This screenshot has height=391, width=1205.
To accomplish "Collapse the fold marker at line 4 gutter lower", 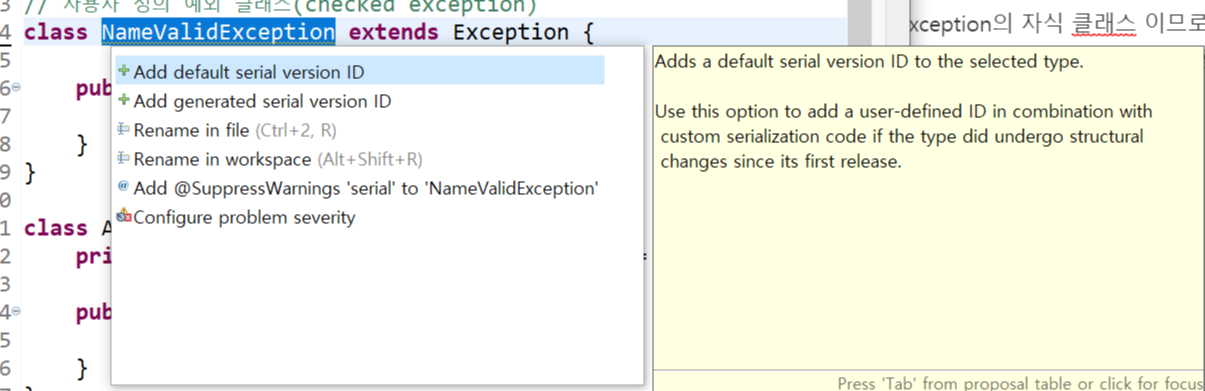I will (x=16, y=312).
